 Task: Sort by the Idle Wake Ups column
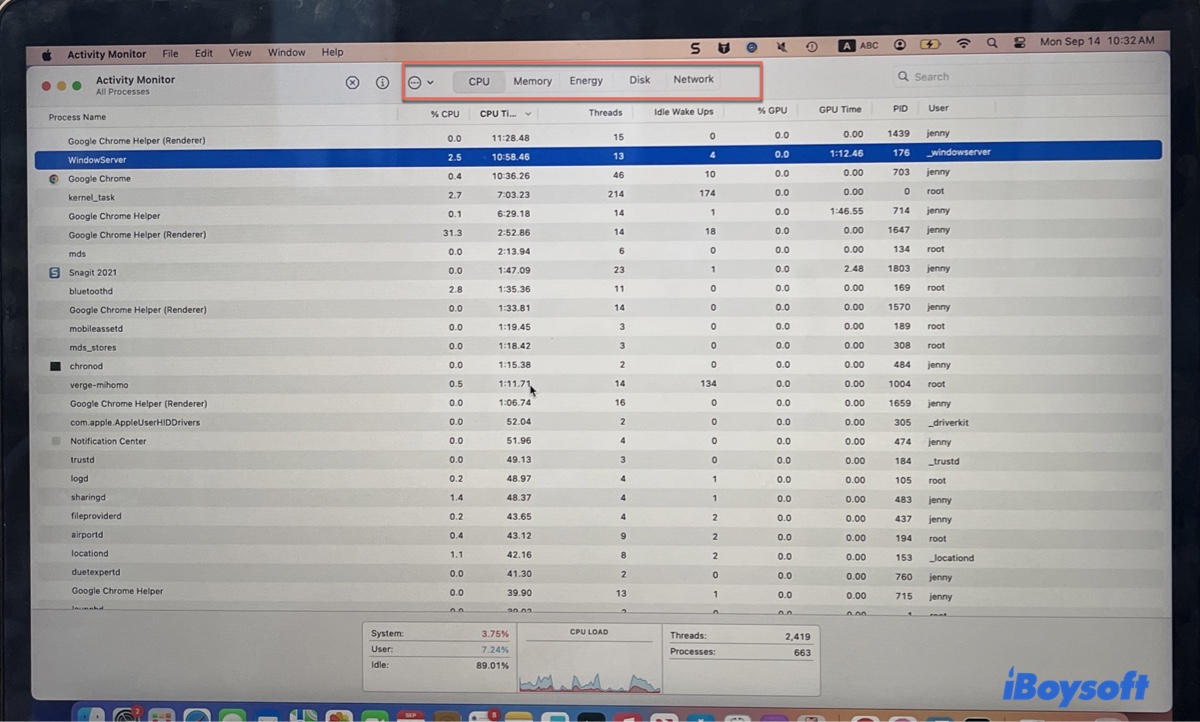click(x=684, y=112)
